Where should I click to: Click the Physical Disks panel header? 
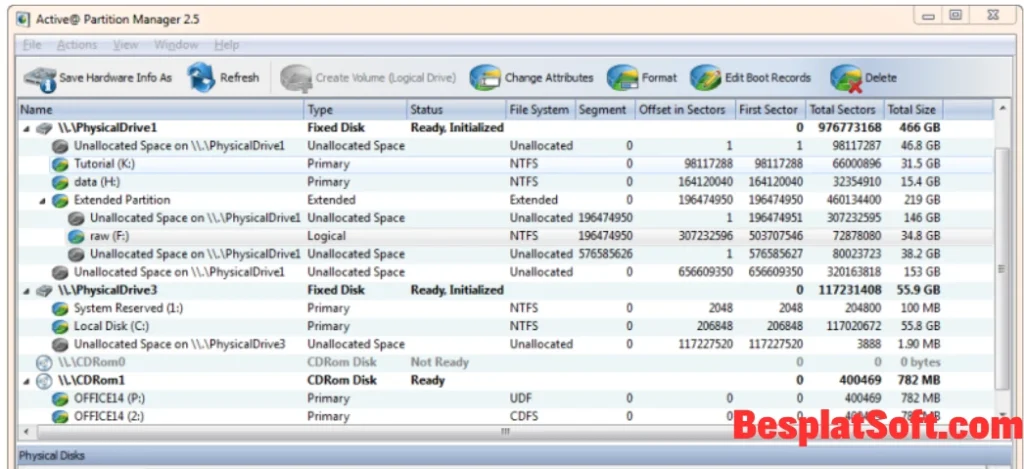coord(512,455)
